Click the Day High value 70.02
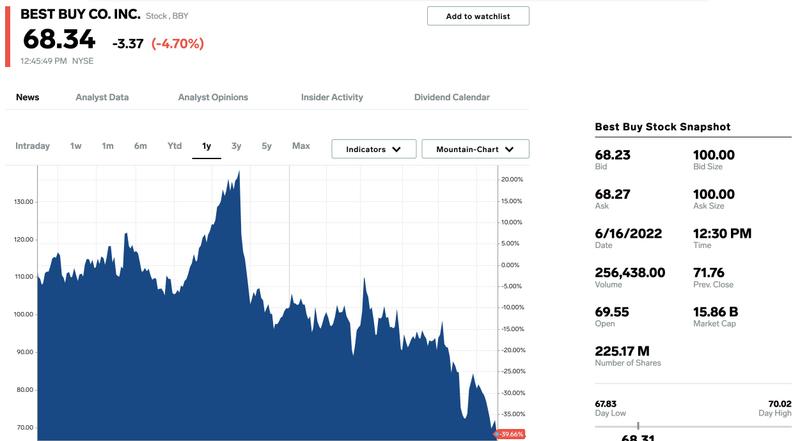 [780, 404]
